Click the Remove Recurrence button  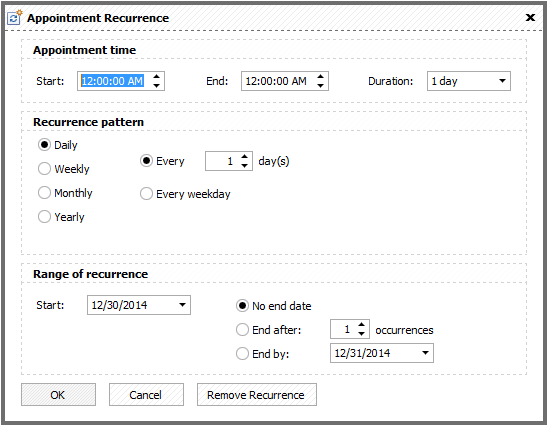[x=257, y=395]
